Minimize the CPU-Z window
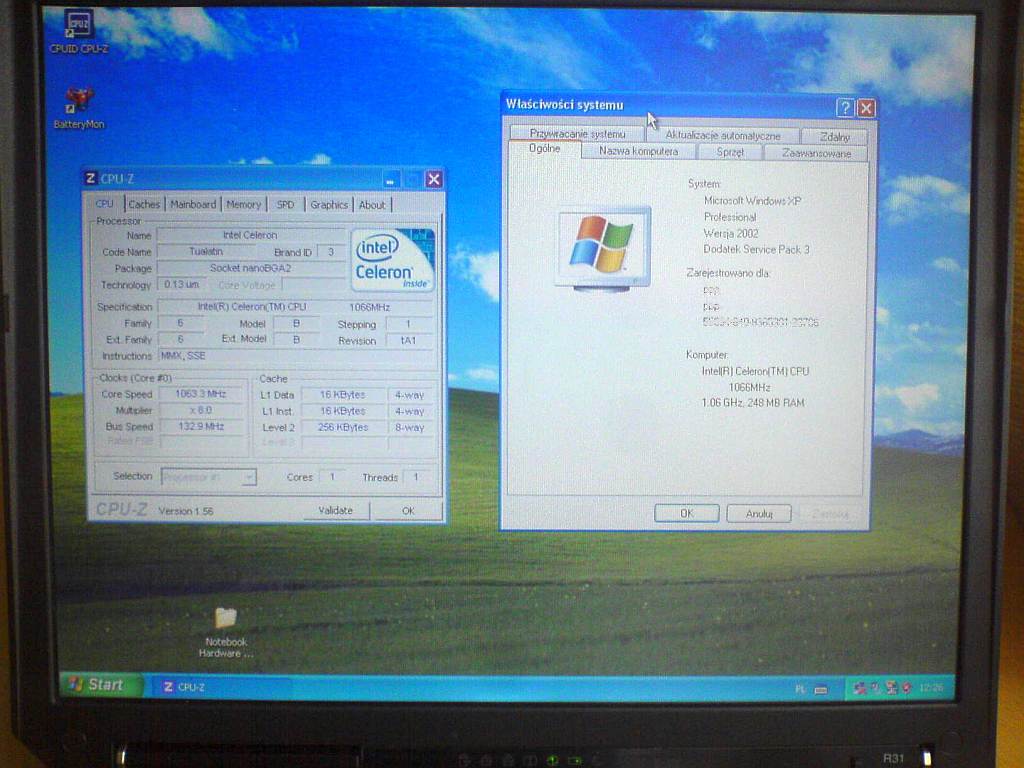 click(x=390, y=179)
